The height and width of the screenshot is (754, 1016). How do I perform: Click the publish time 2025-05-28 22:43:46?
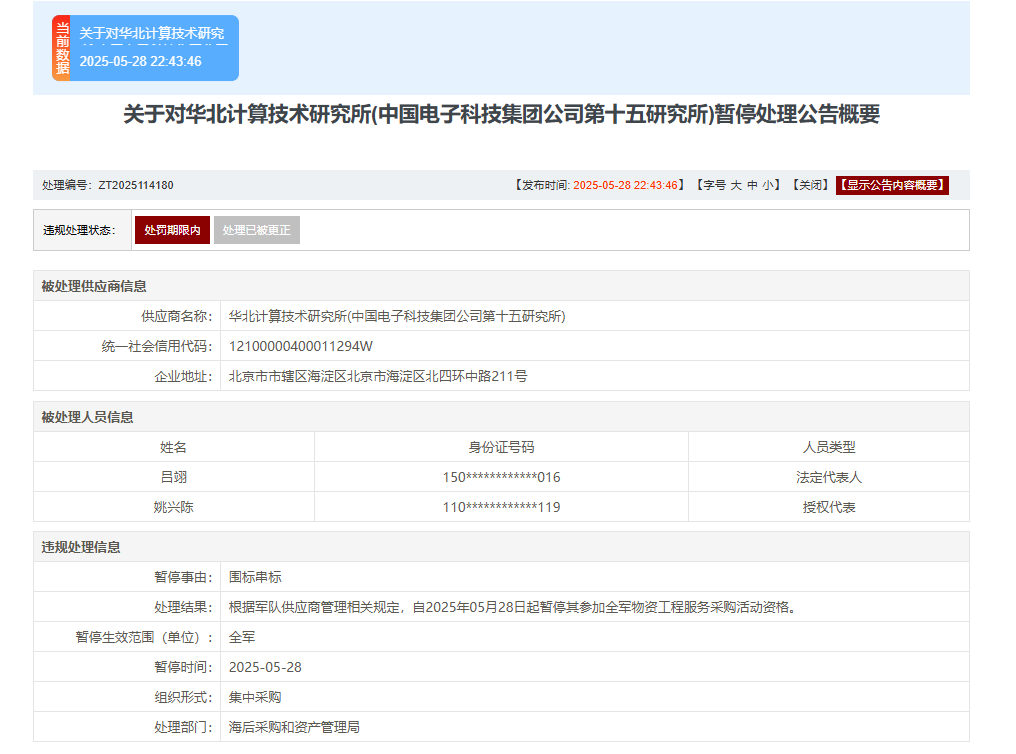[625, 185]
